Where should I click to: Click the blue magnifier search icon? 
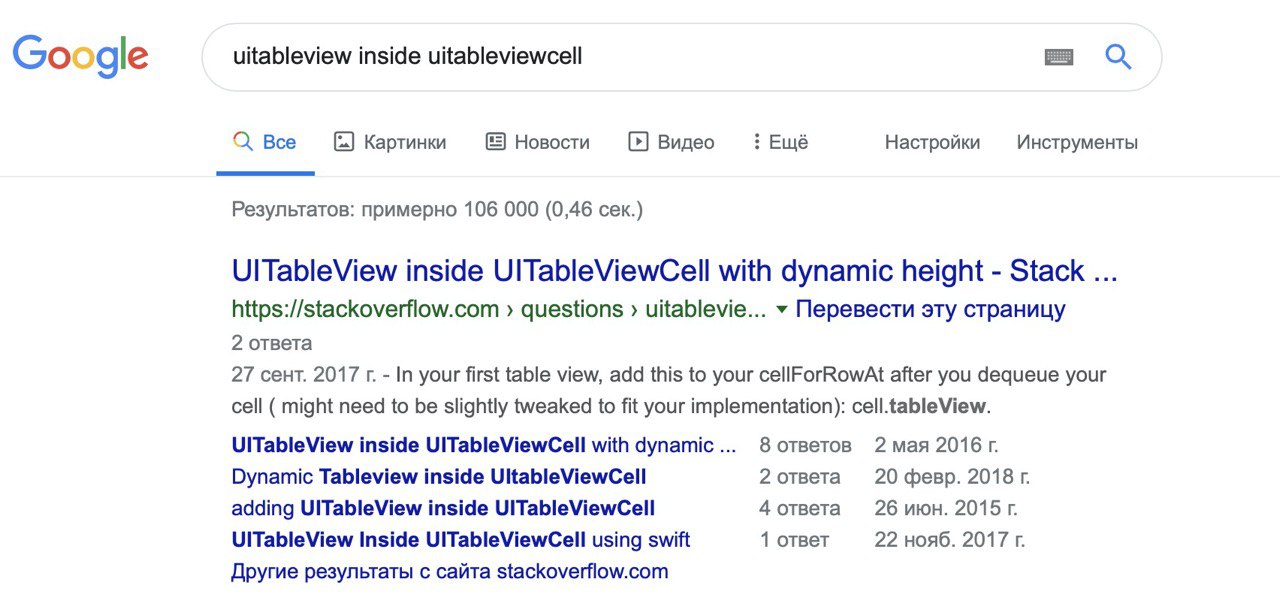point(1118,56)
